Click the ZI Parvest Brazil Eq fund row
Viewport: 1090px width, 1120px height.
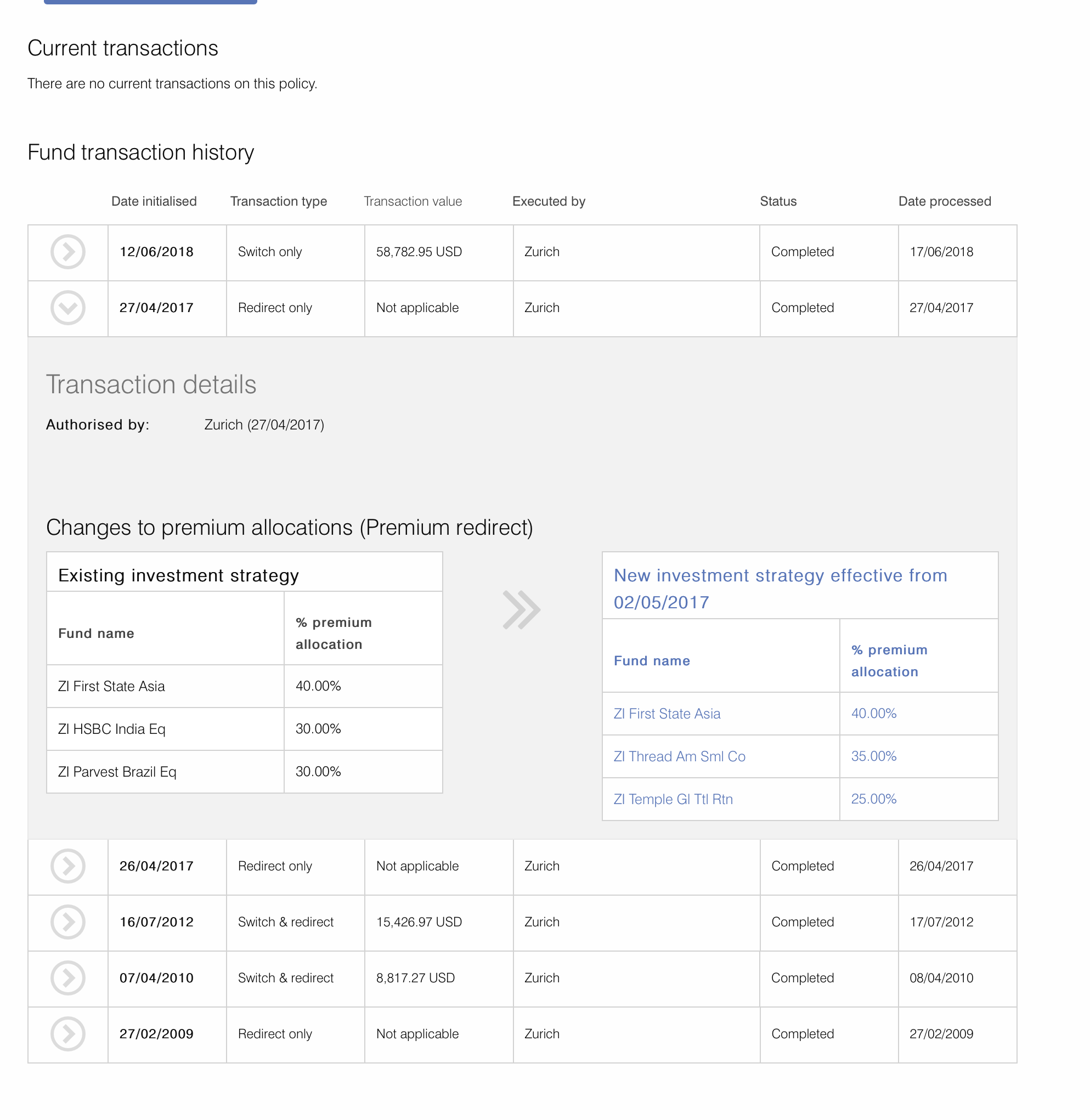tap(245, 772)
